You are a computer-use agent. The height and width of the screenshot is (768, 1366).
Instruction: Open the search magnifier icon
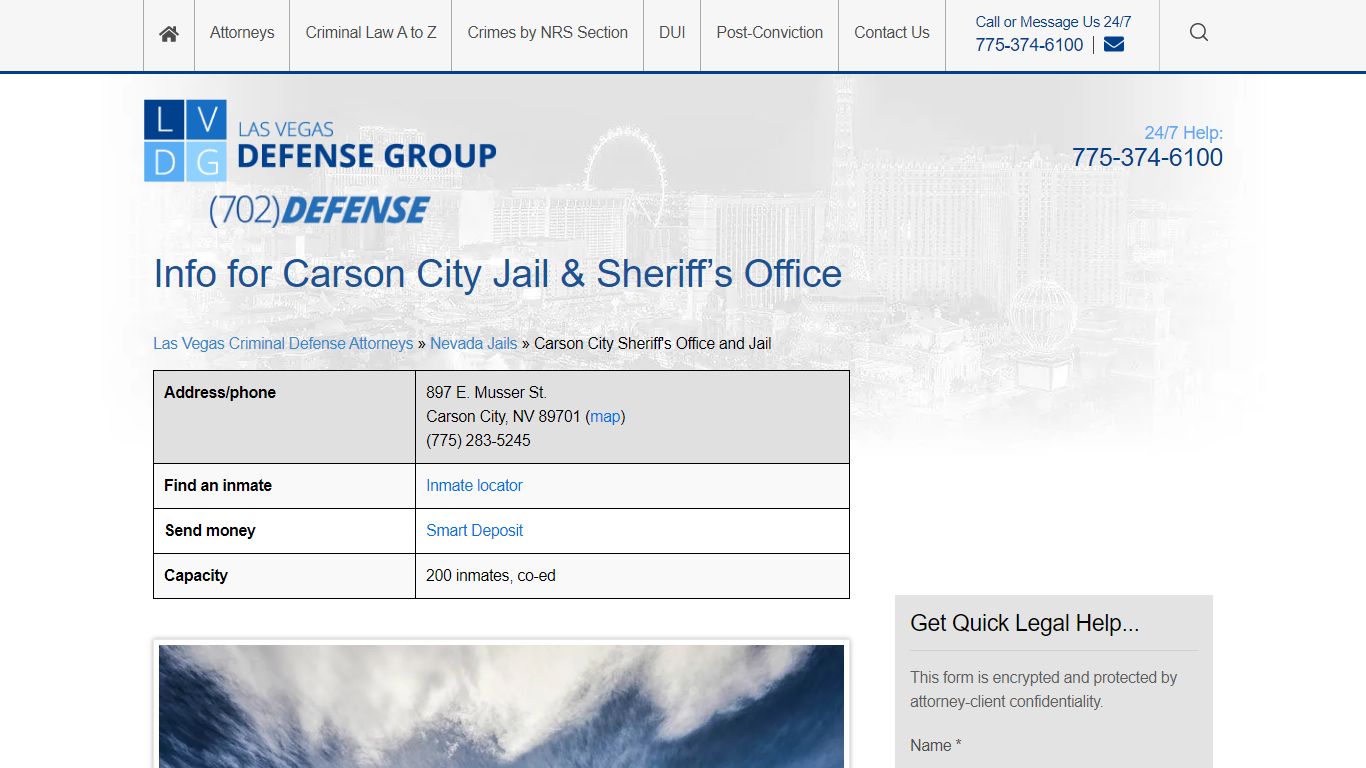[1199, 32]
